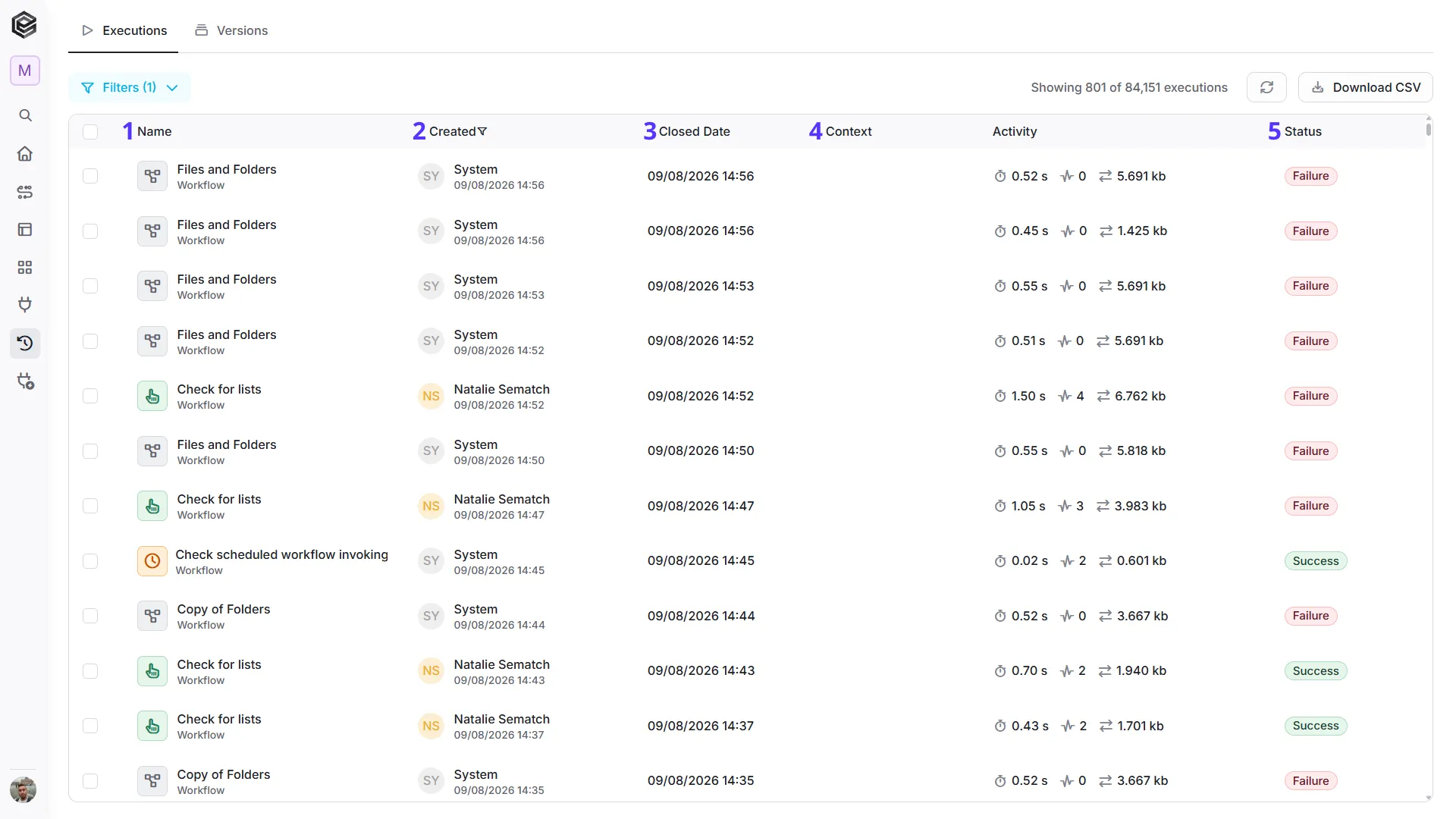
Task: Tick the checkbox for Check for lists 14:52
Action: [90, 396]
